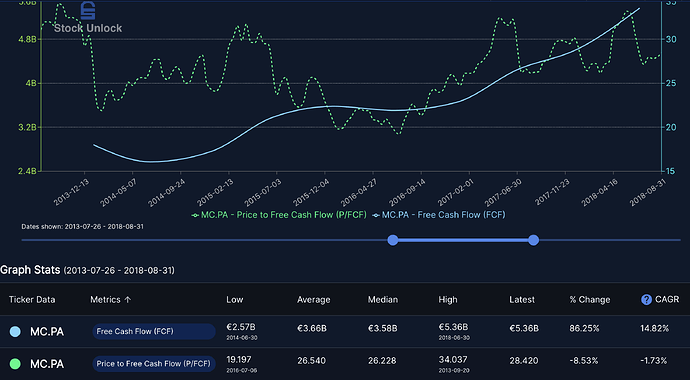Click the High column header
690x380 pixels.
[448, 300]
